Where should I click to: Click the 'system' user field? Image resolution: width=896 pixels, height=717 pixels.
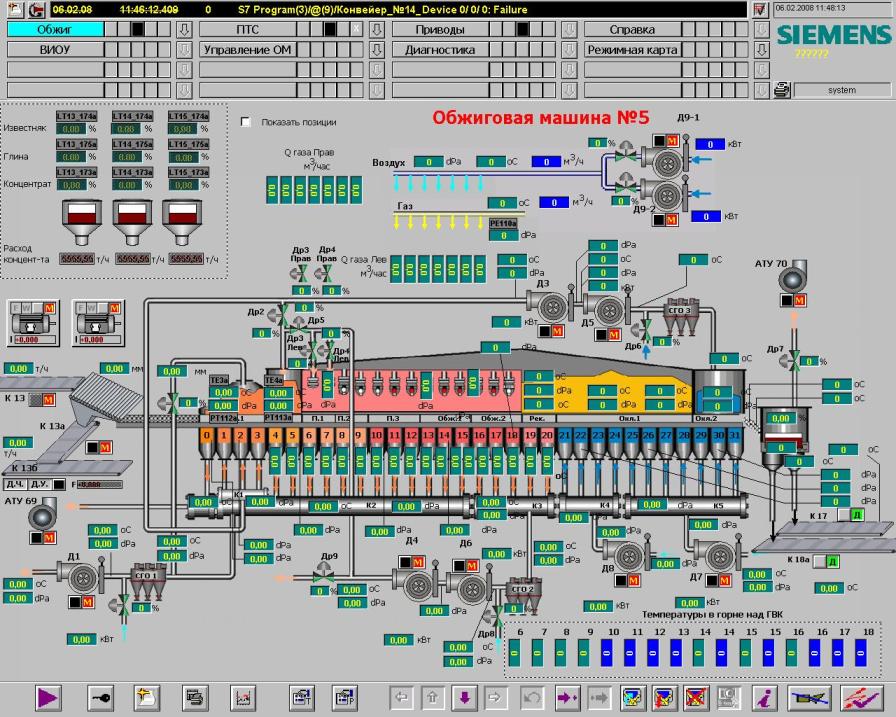pyautogui.click(x=842, y=90)
